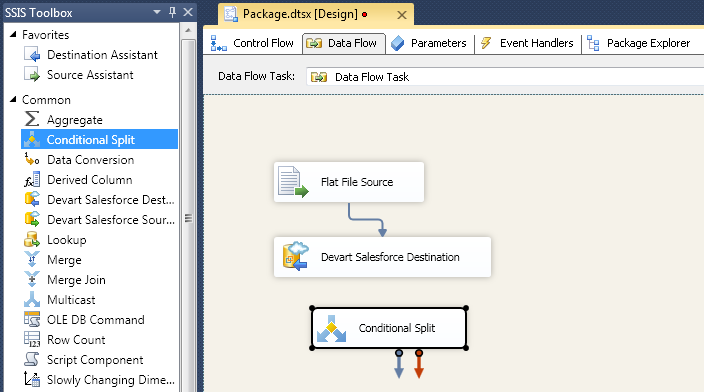Click the Common group heading text
704x392 pixels.
pyautogui.click(x=46, y=100)
